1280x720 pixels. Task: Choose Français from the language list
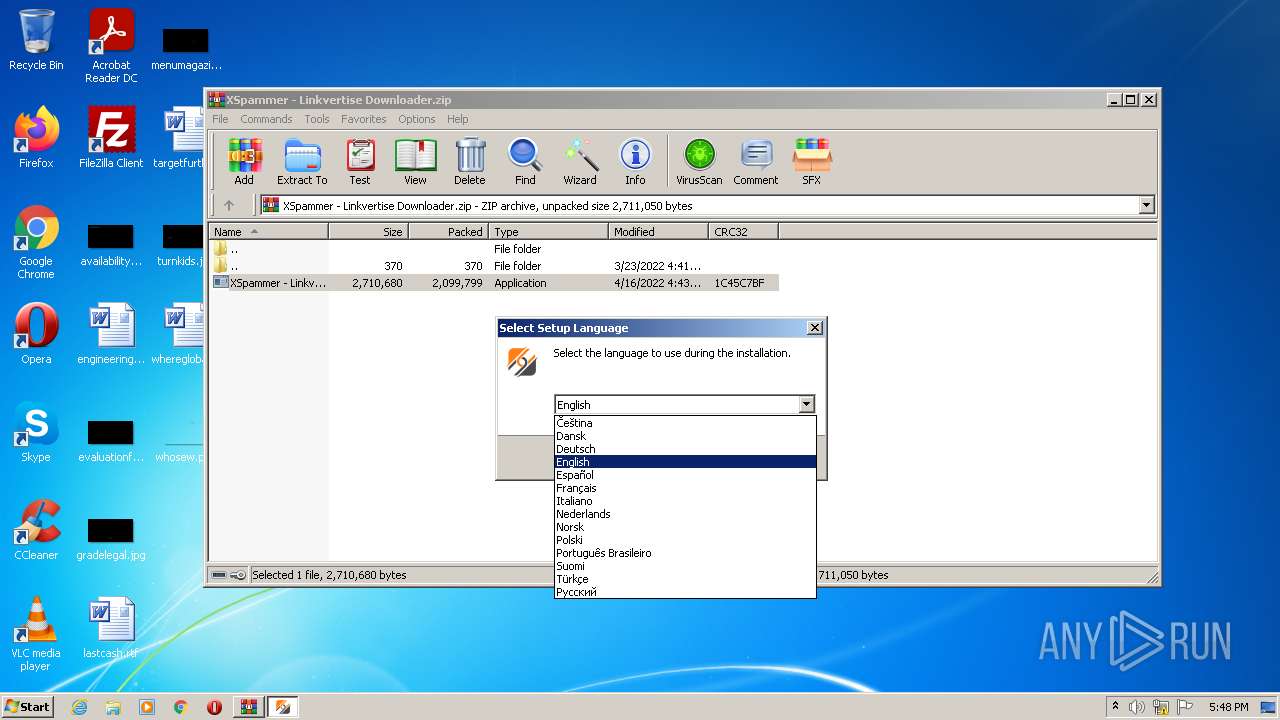point(685,488)
